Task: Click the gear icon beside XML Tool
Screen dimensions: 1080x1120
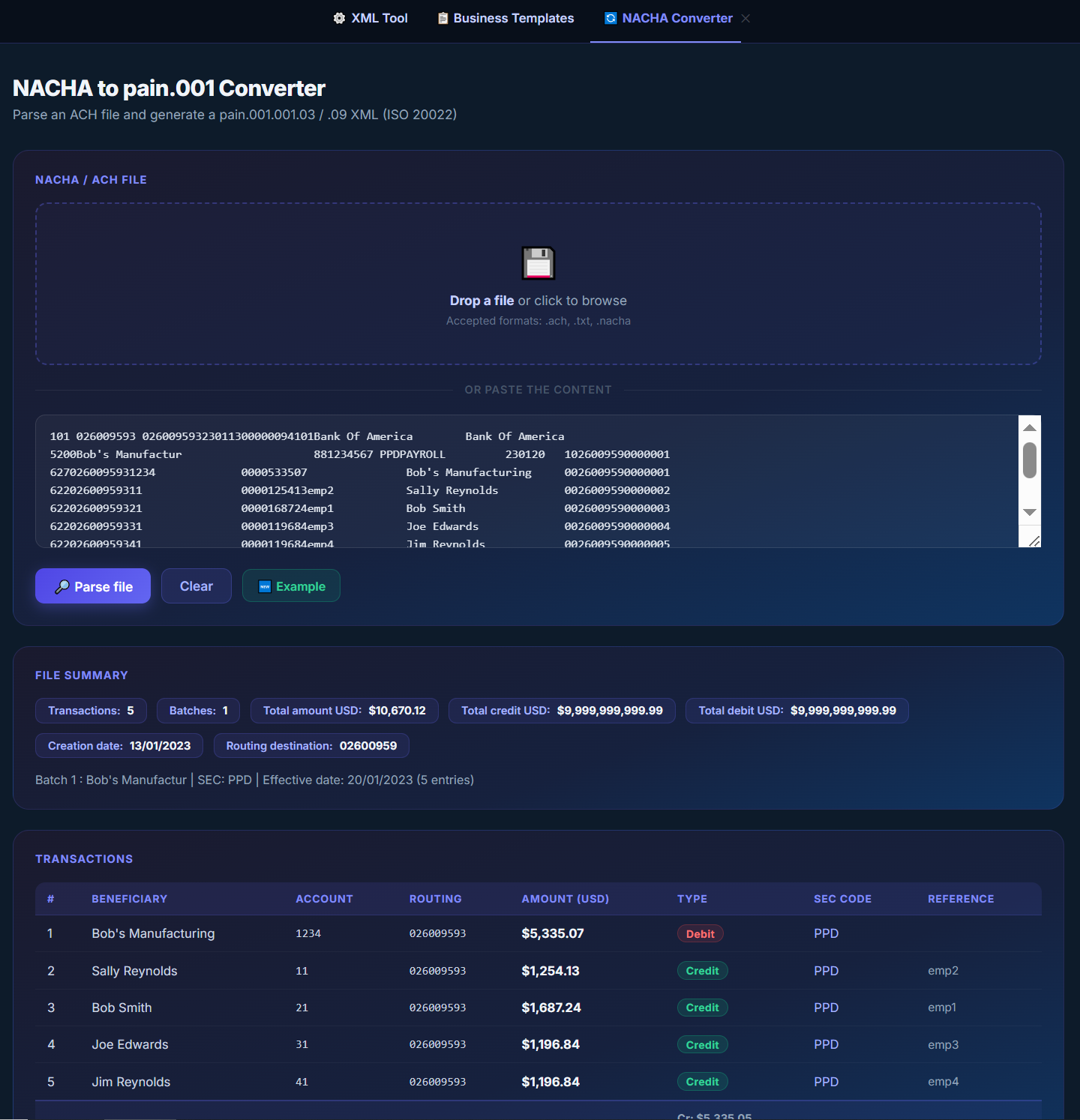Action: (339, 17)
